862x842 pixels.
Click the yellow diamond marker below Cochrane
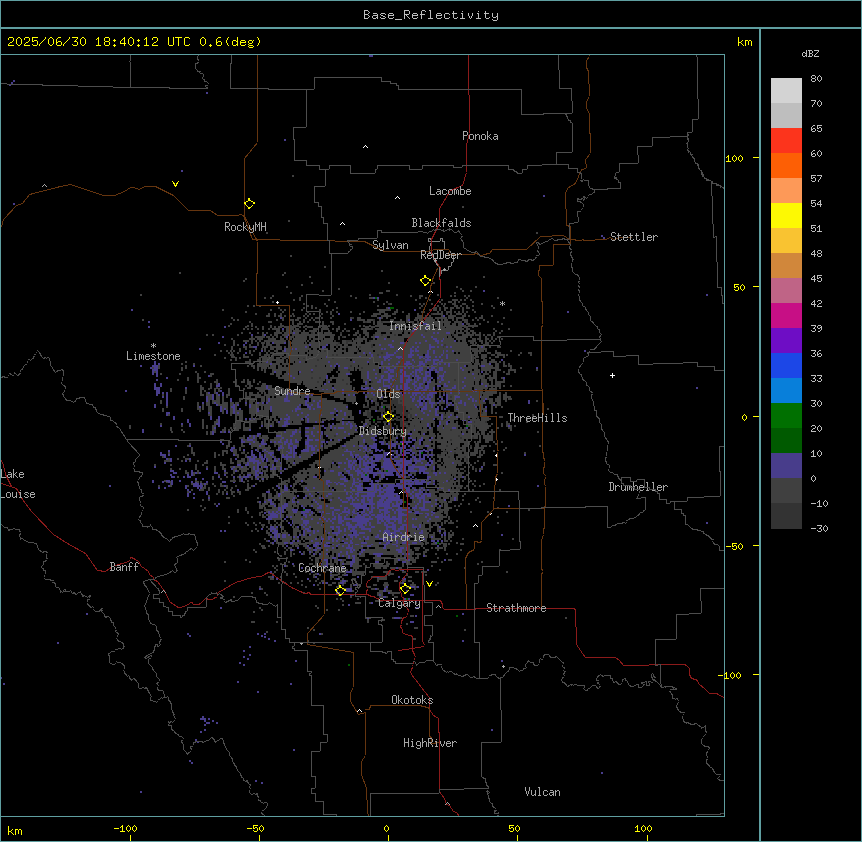(x=340, y=591)
